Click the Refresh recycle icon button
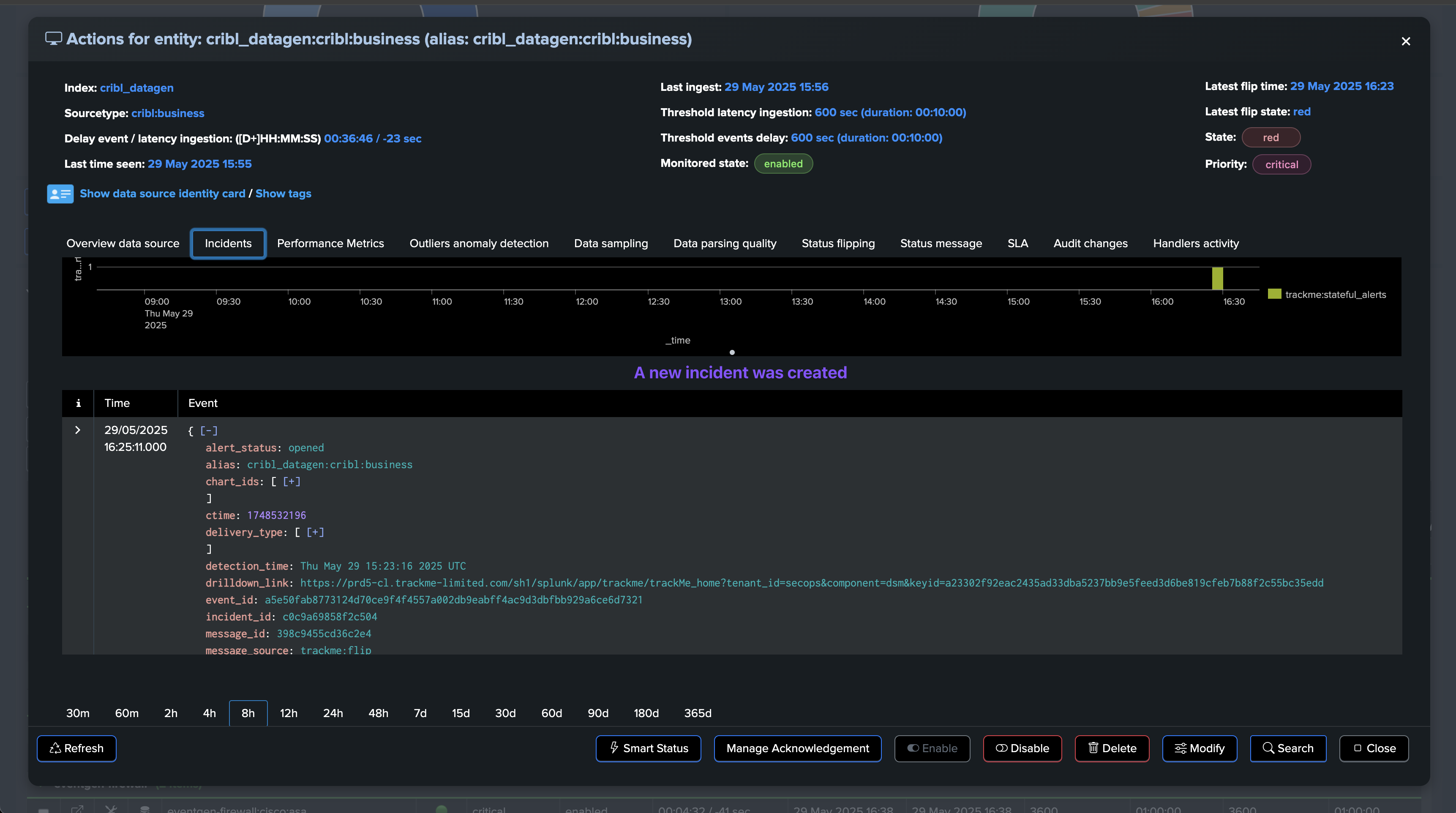 [x=77, y=748]
